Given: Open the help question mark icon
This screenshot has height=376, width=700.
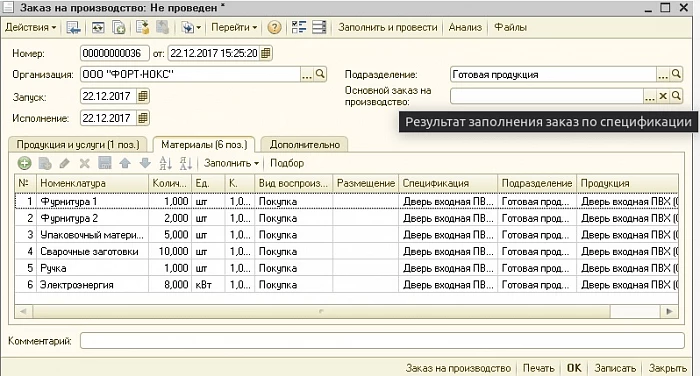Looking at the screenshot, I should pyautogui.click(x=274, y=28).
